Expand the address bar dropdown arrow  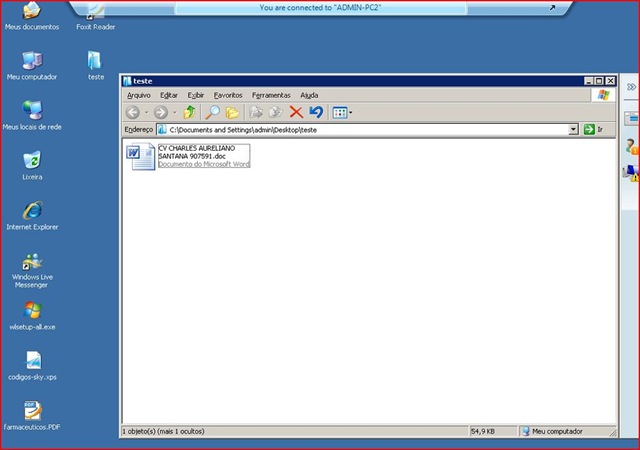point(573,130)
